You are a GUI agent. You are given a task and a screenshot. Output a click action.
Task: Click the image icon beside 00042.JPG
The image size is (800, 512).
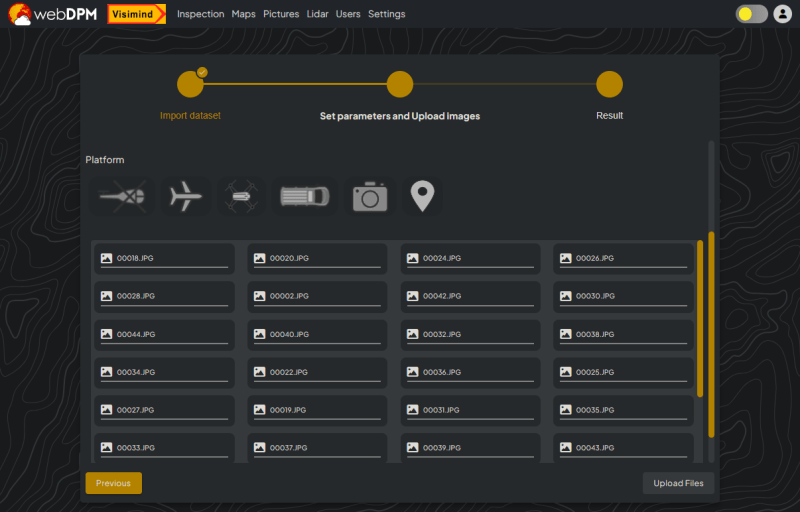point(412,296)
